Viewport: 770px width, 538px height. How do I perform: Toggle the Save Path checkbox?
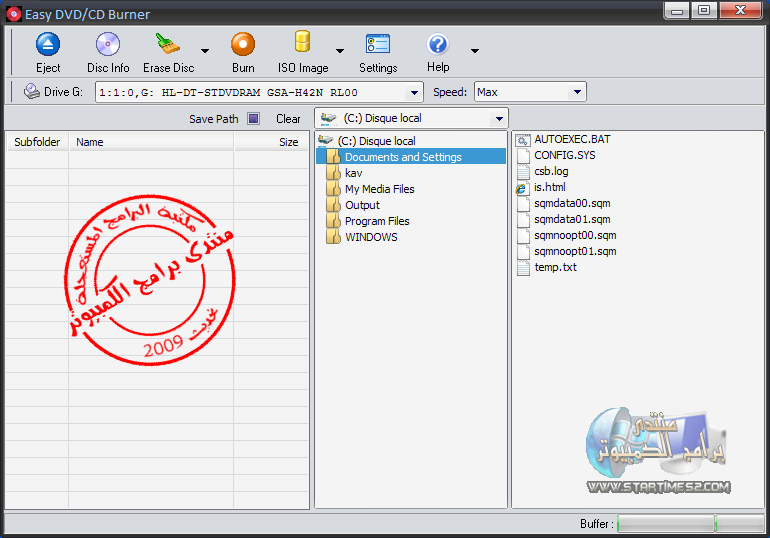point(253,118)
